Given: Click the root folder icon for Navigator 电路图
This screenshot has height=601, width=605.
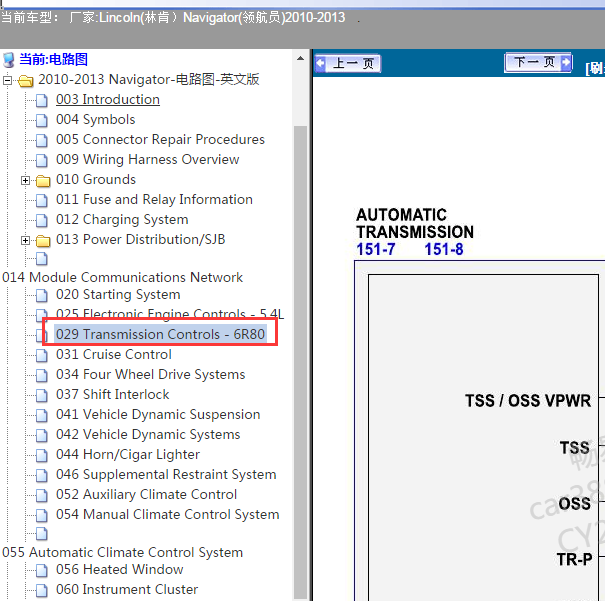Looking at the screenshot, I should (26, 81).
